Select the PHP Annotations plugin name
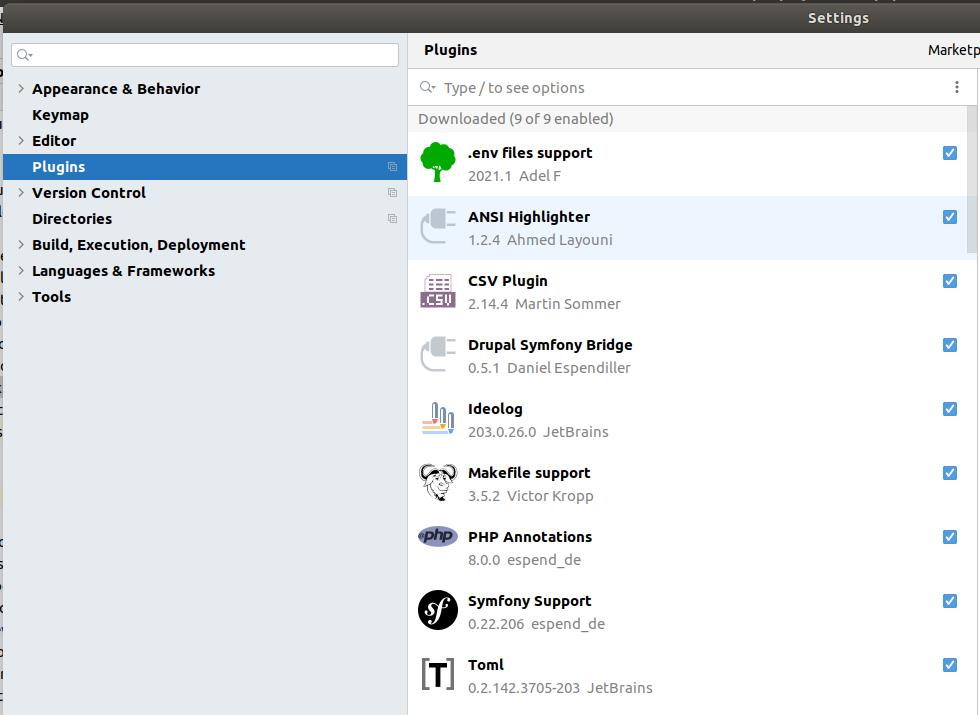This screenshot has height=715, width=980. [x=530, y=537]
